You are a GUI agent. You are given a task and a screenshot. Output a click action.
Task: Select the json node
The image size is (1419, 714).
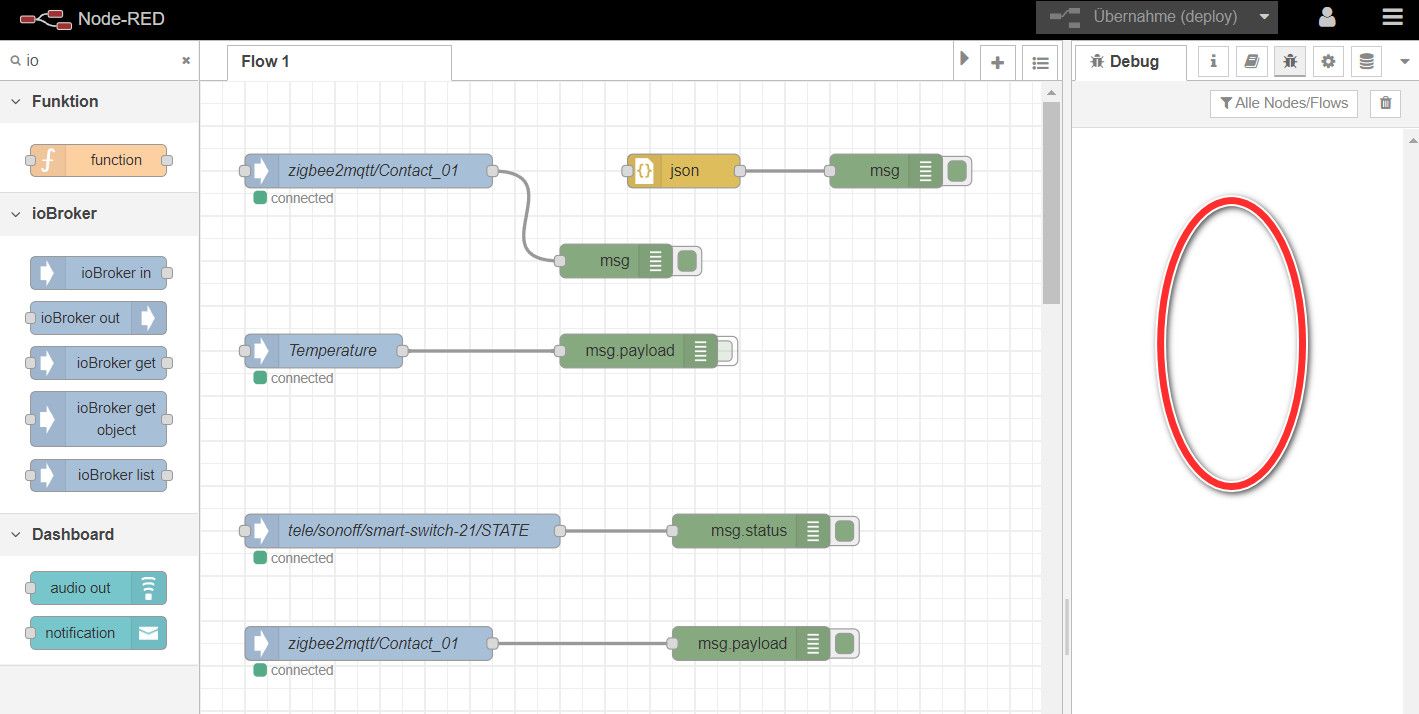point(684,171)
